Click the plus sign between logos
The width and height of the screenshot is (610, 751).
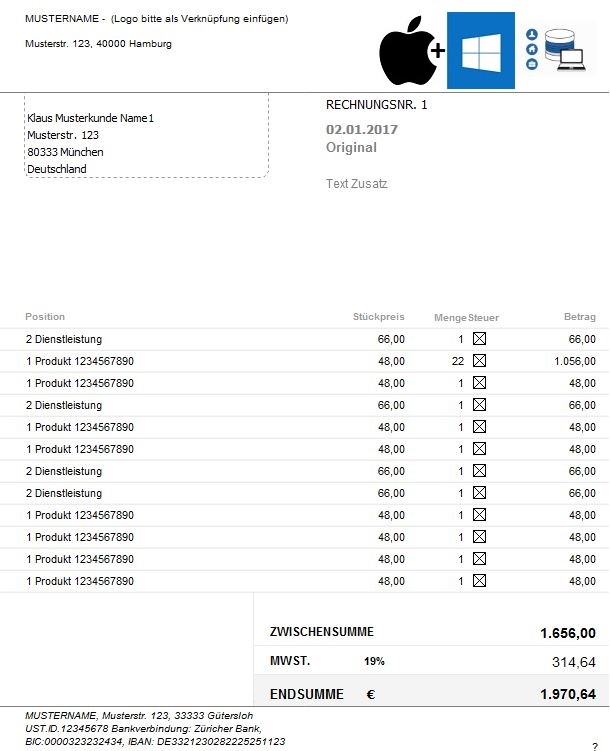pyautogui.click(x=438, y=50)
